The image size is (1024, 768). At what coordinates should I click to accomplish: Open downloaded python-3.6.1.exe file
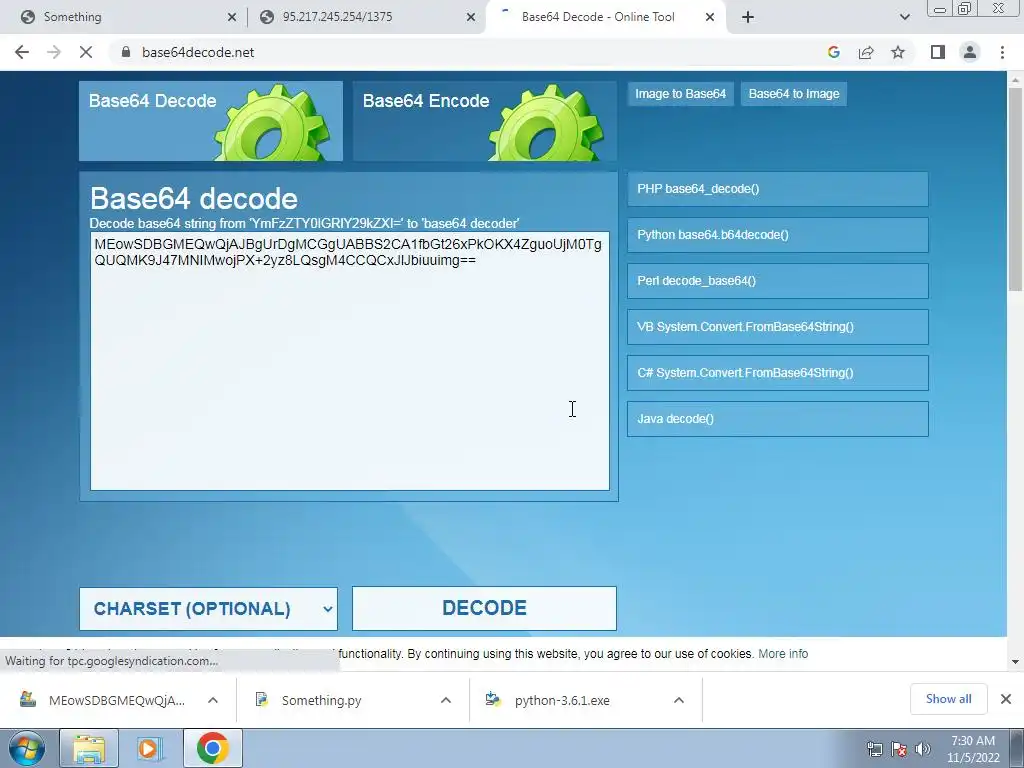pos(562,700)
